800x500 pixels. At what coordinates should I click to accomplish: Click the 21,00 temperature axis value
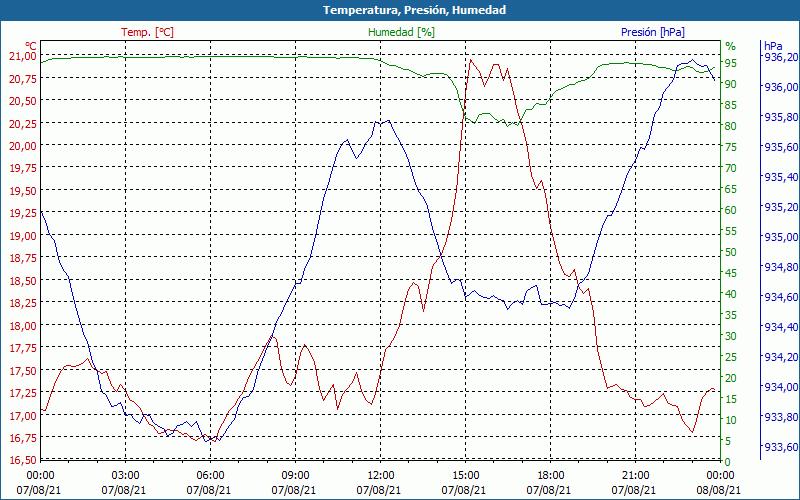pyautogui.click(x=23, y=56)
